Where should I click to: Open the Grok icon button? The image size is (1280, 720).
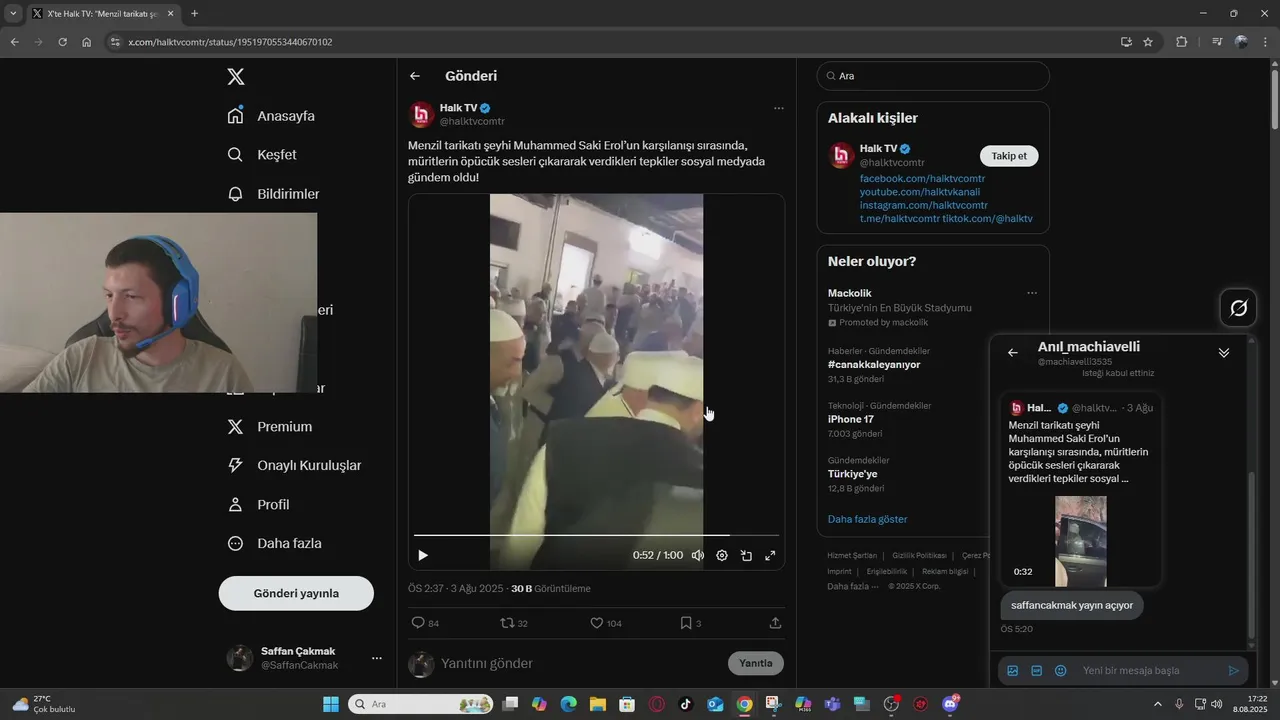pos(1238,308)
